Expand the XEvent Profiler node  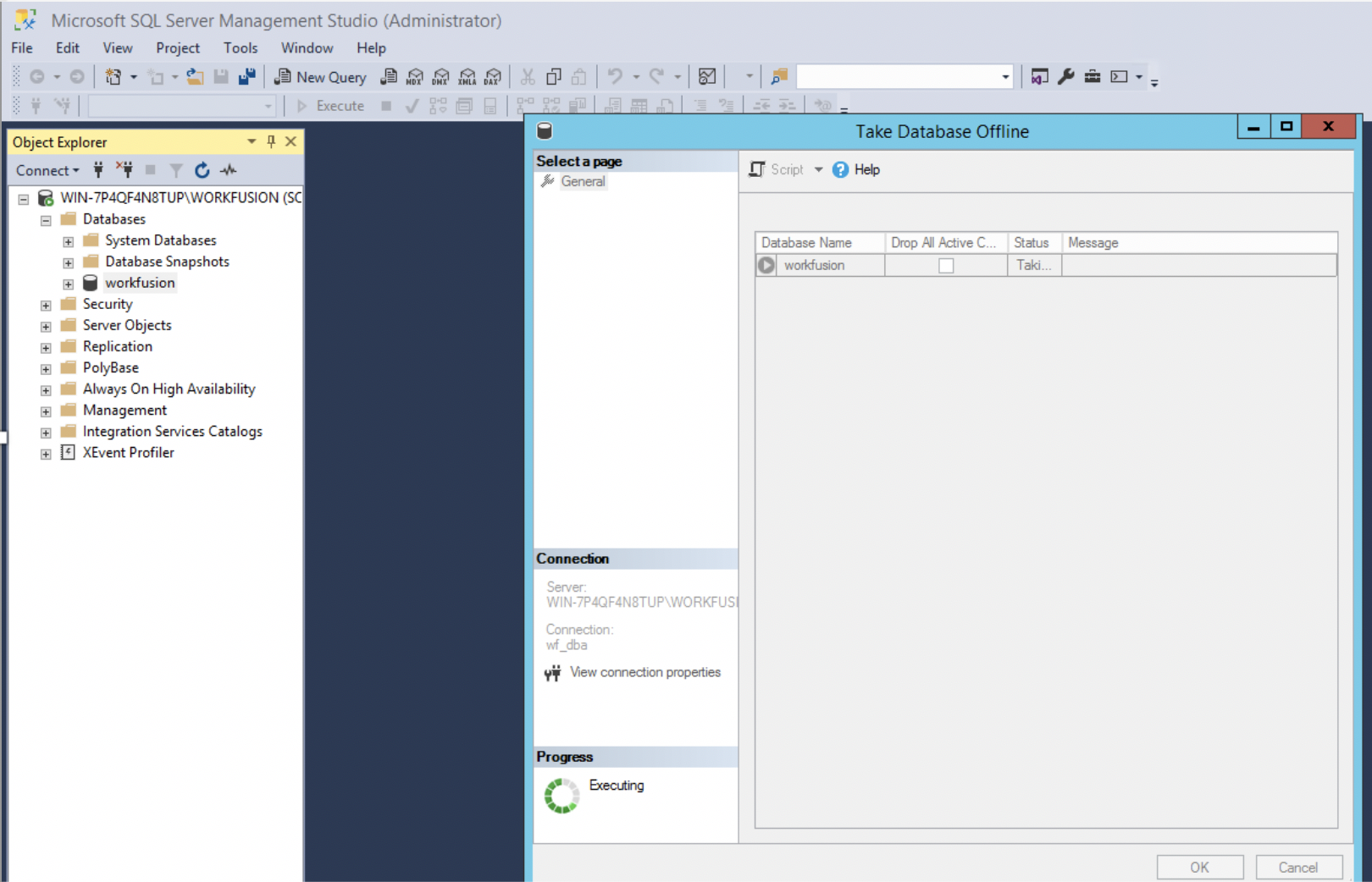[46, 454]
